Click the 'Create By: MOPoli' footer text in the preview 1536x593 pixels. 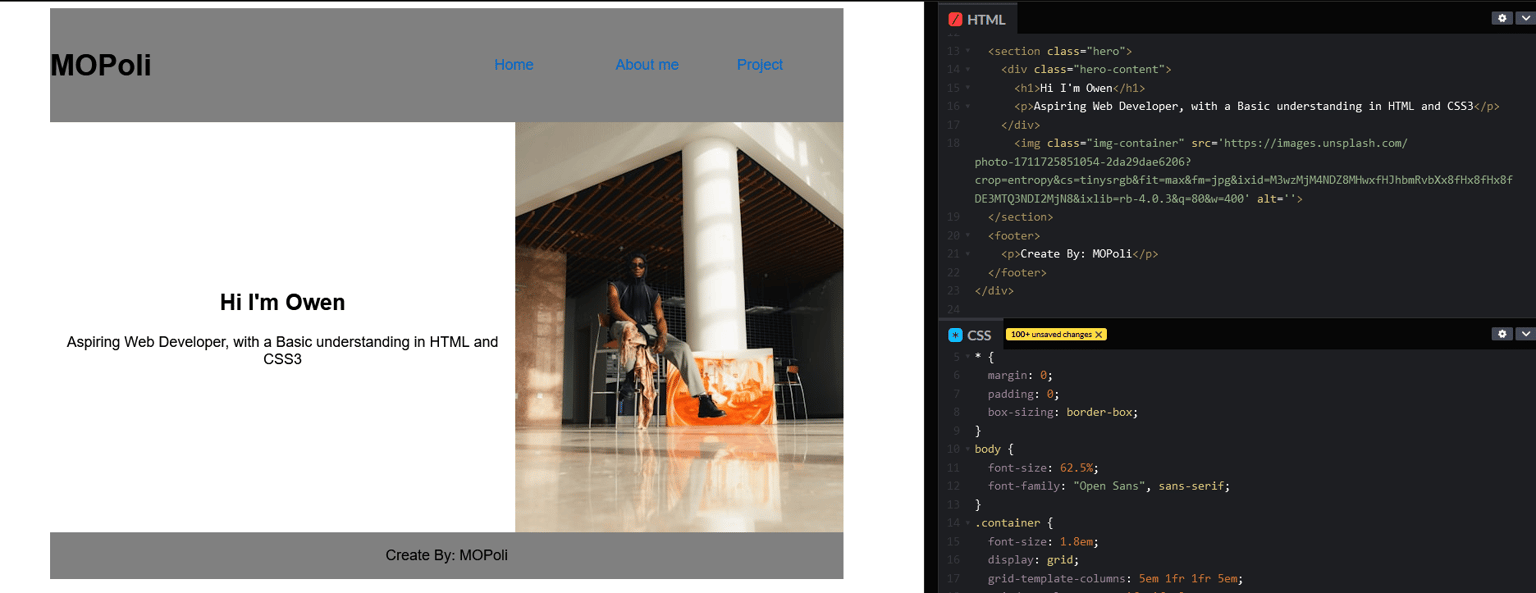(447, 555)
